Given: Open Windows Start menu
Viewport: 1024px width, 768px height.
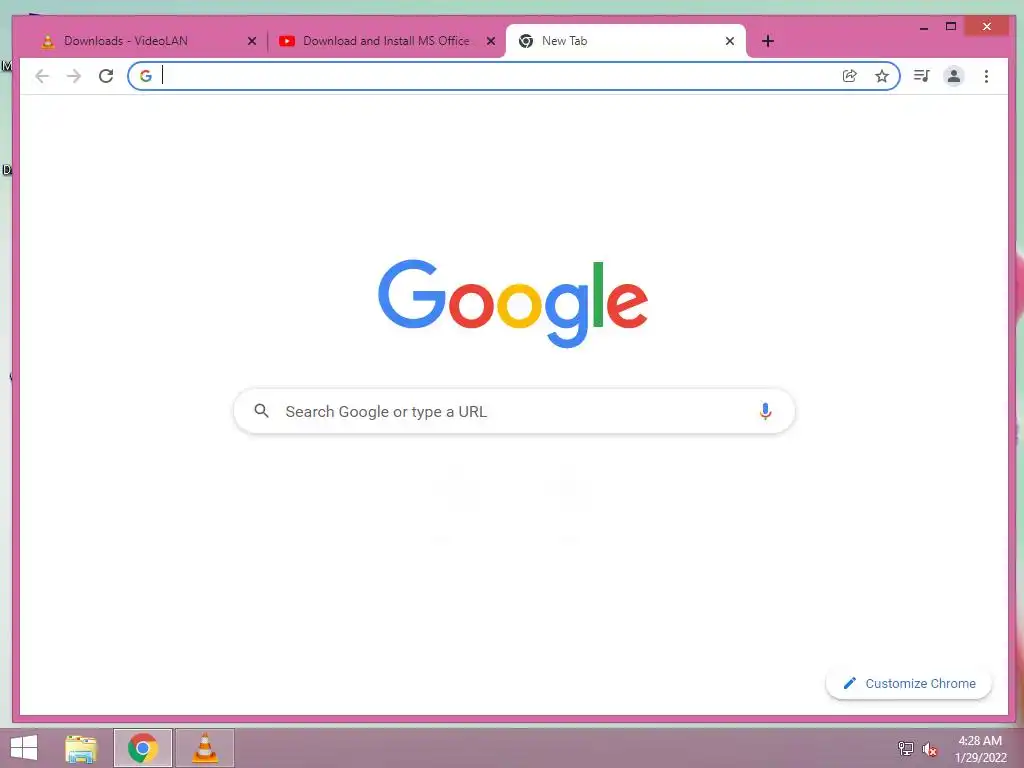Looking at the screenshot, I should coord(24,748).
